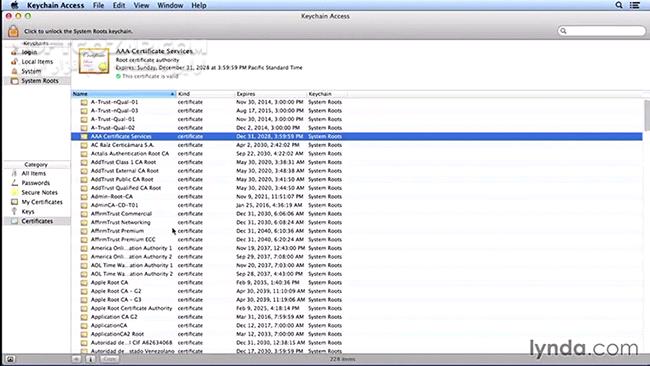Open the Keychain Access app menu
This screenshot has width=650, height=366.
pos(56,5)
